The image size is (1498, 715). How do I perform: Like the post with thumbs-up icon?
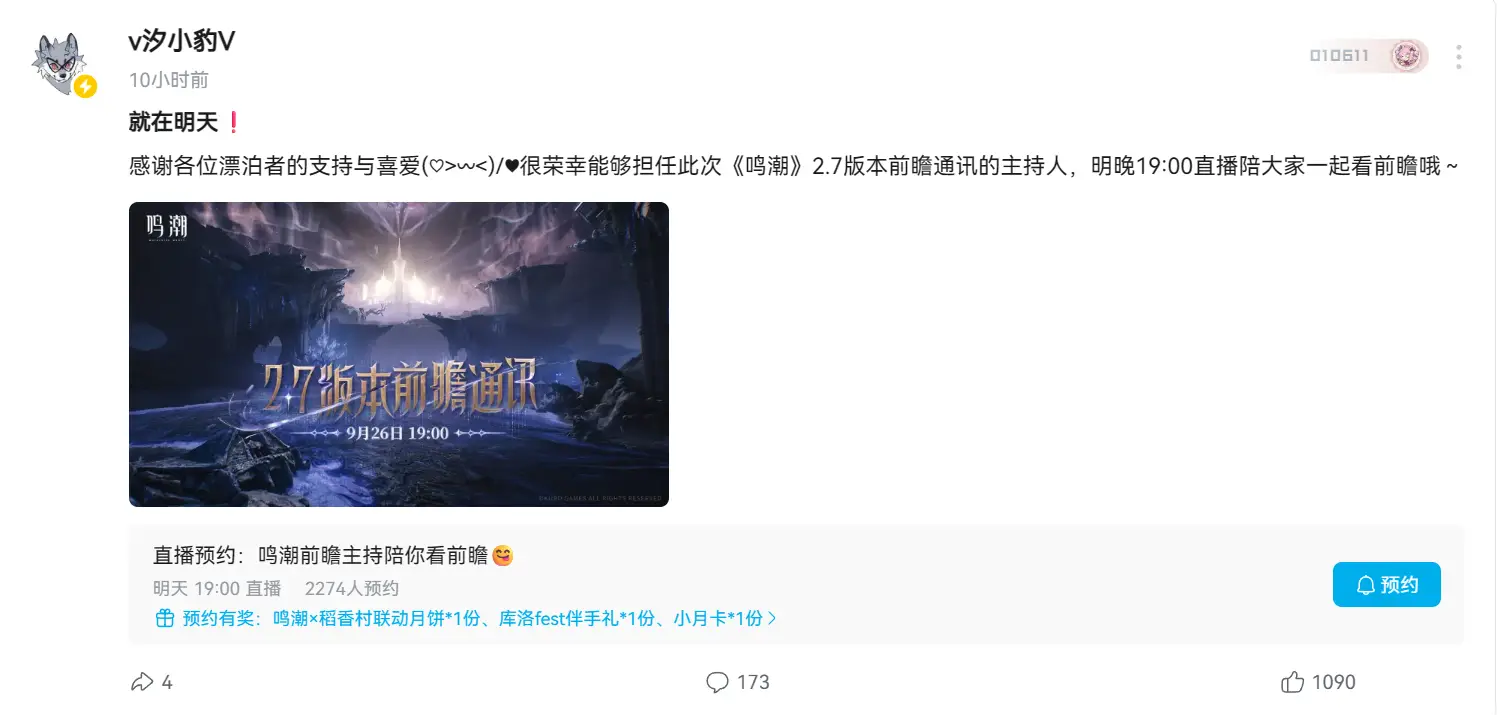pos(1292,682)
